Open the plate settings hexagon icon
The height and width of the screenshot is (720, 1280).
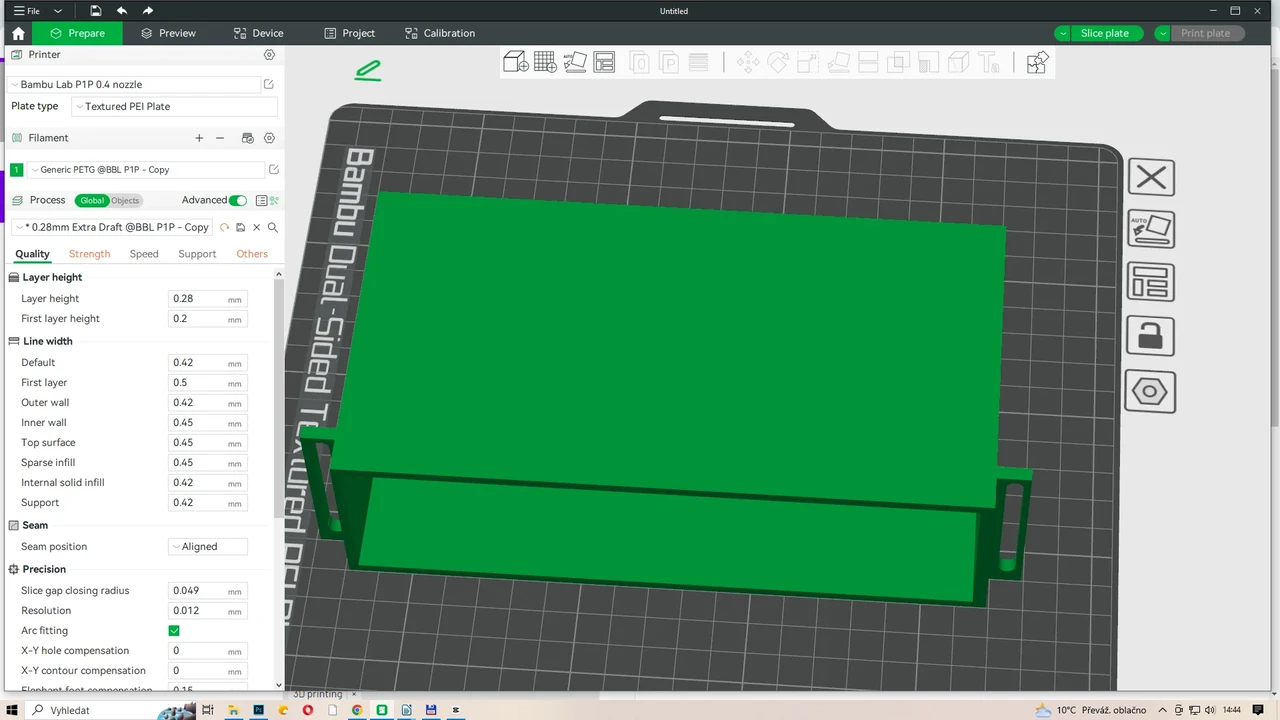(1151, 391)
